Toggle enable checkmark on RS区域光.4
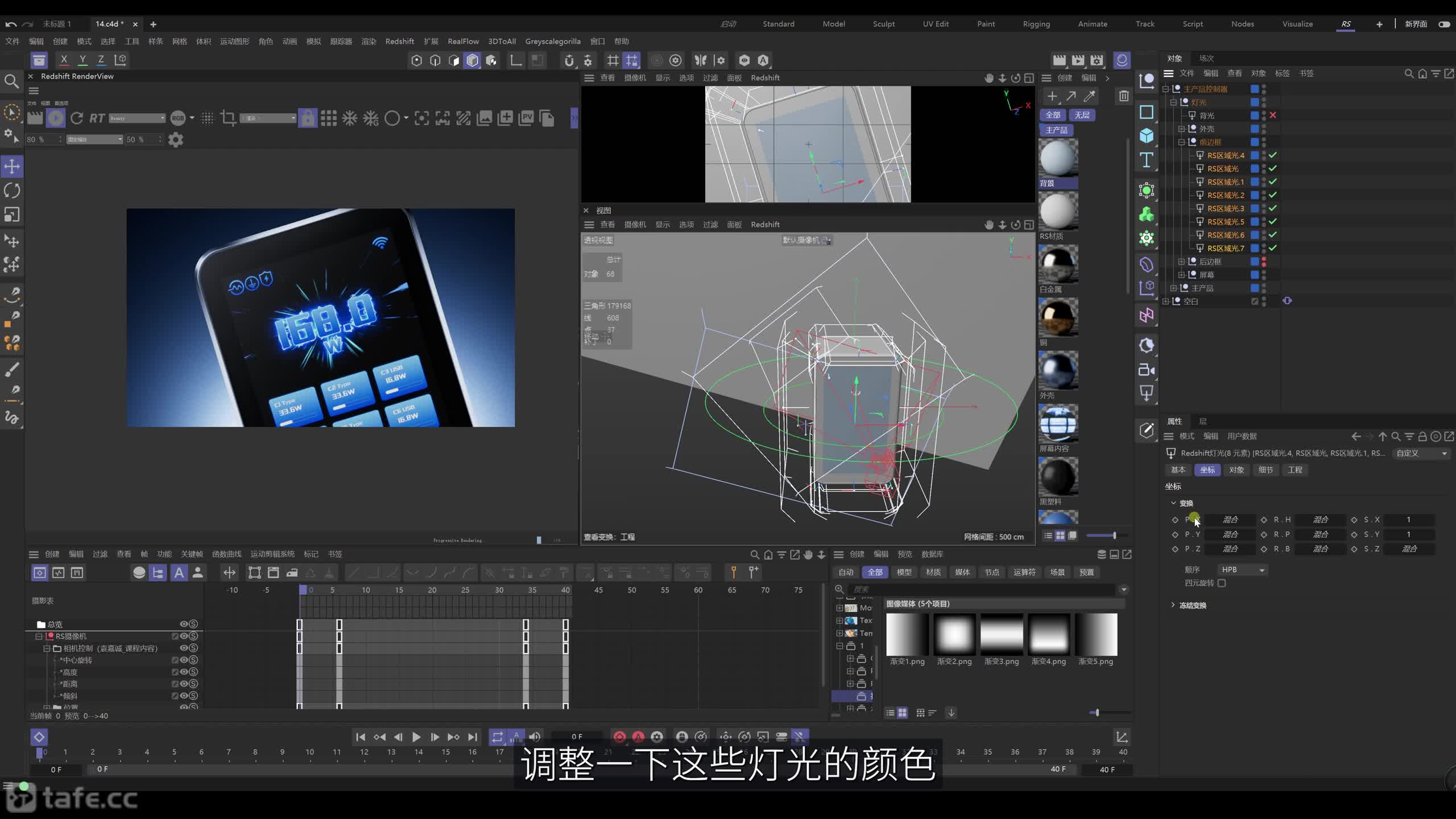Viewport: 1456px width, 819px height. [x=1273, y=155]
